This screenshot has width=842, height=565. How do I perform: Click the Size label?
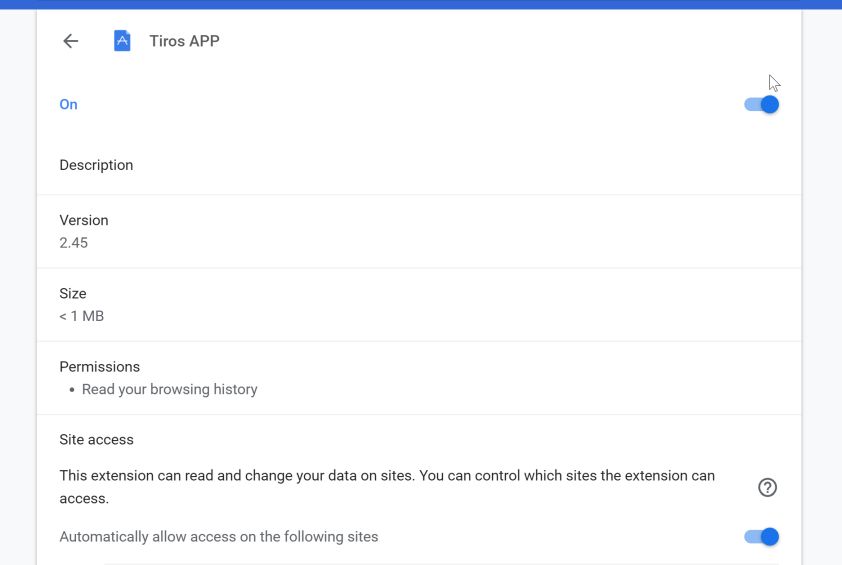tap(73, 294)
